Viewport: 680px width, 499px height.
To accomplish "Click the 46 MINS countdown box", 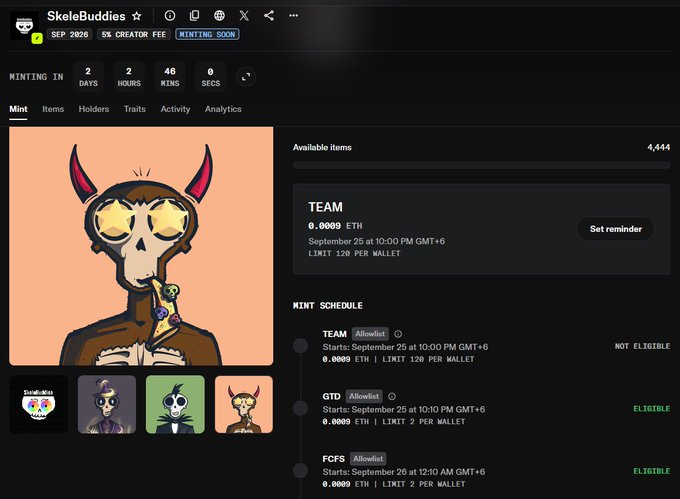I will (x=170, y=77).
